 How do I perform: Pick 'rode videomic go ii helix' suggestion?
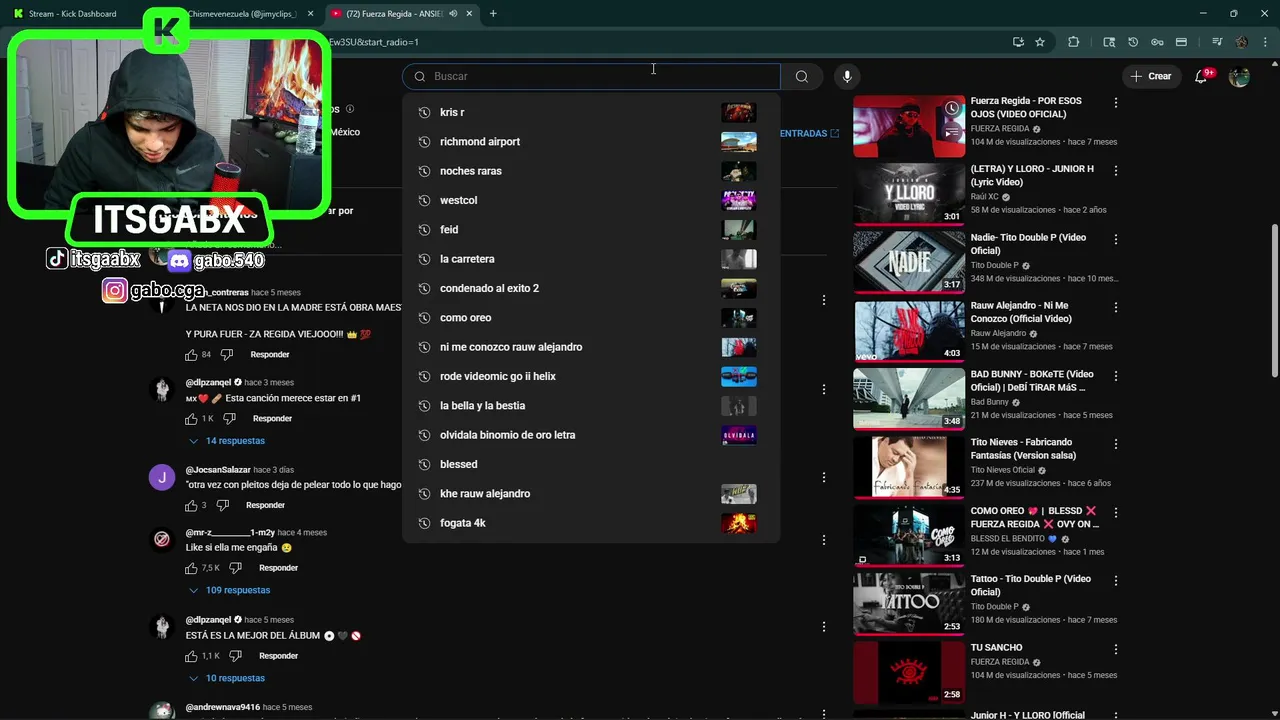(591, 376)
